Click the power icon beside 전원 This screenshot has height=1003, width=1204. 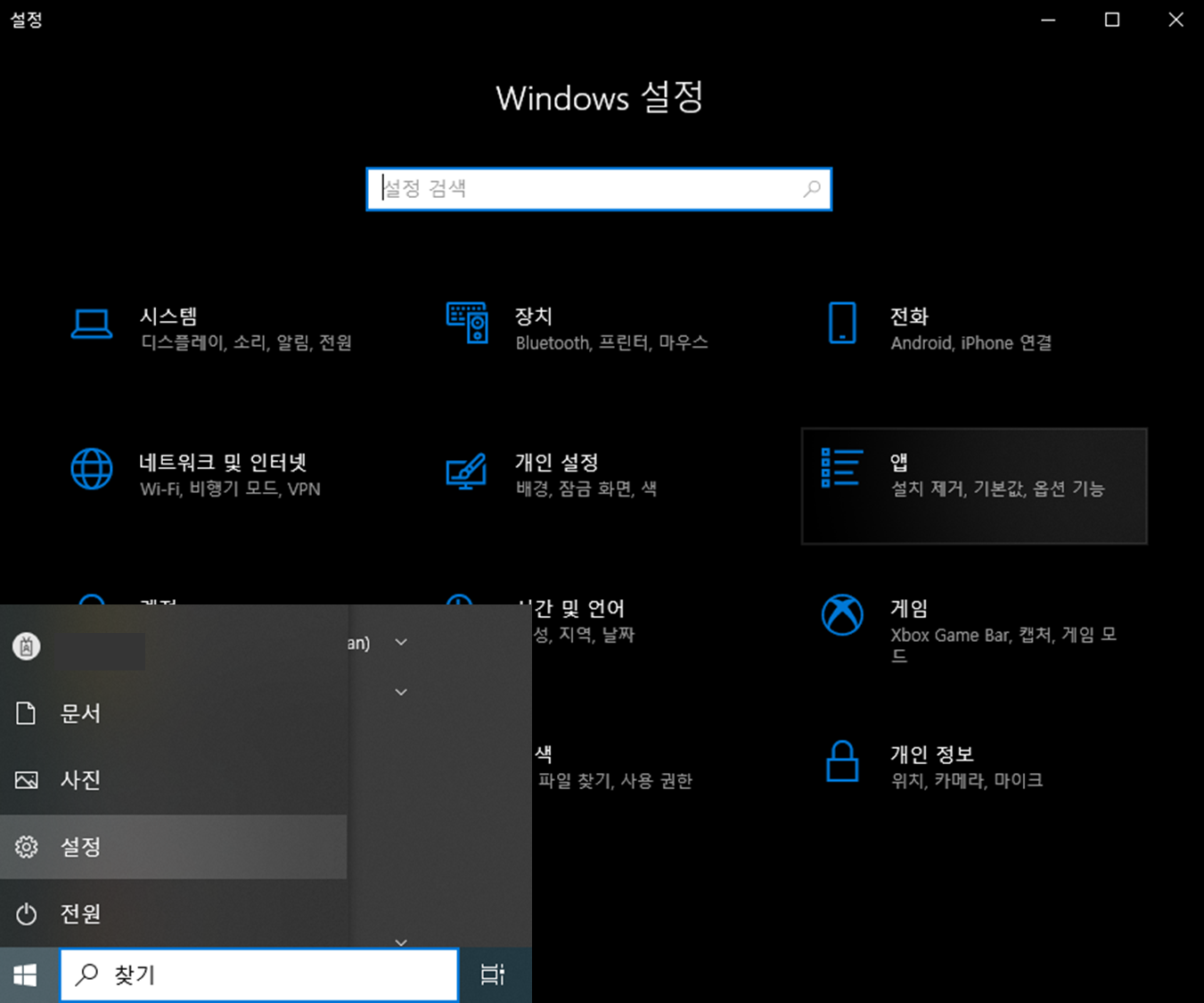tap(27, 914)
